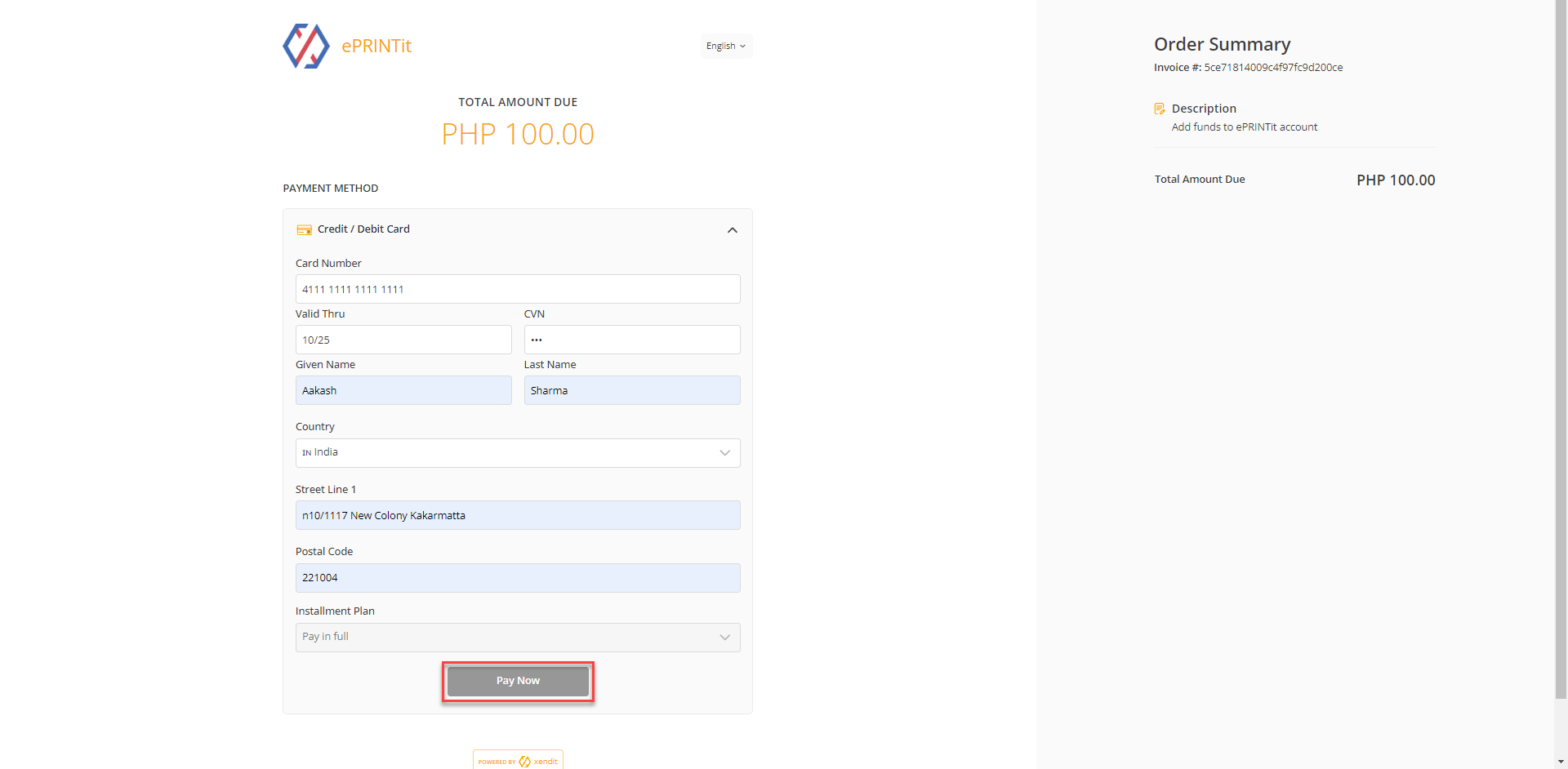
Task: Click the scrollbar down arrow
Action: pos(1561,762)
